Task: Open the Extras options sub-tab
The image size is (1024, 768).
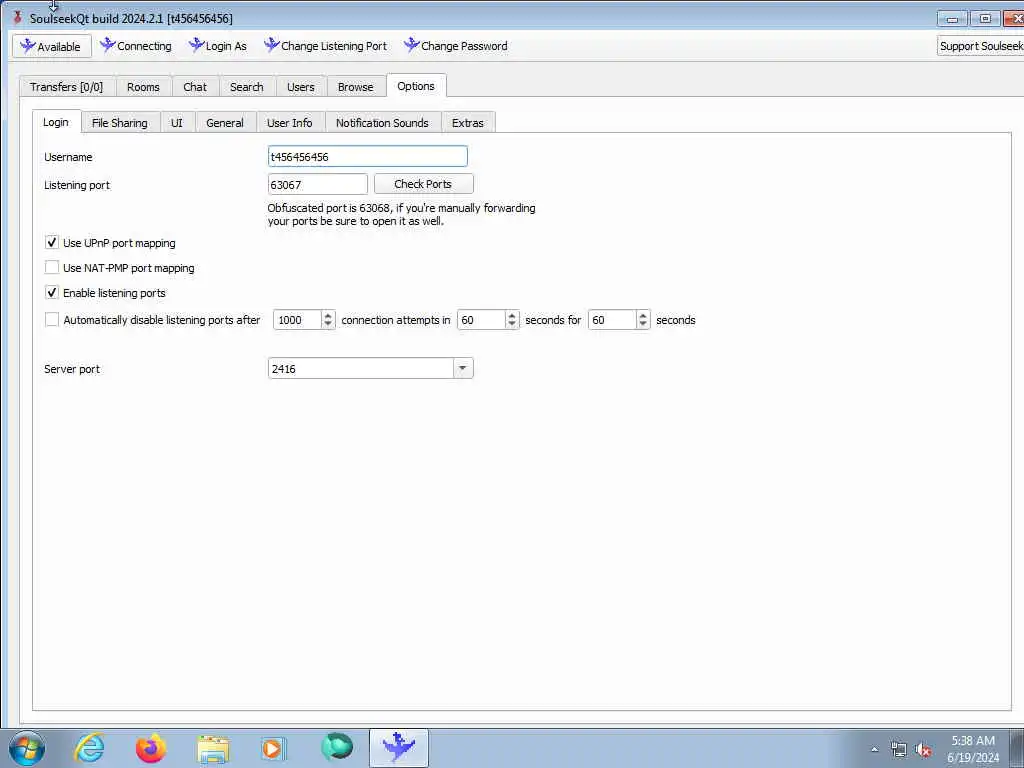Action: click(468, 123)
